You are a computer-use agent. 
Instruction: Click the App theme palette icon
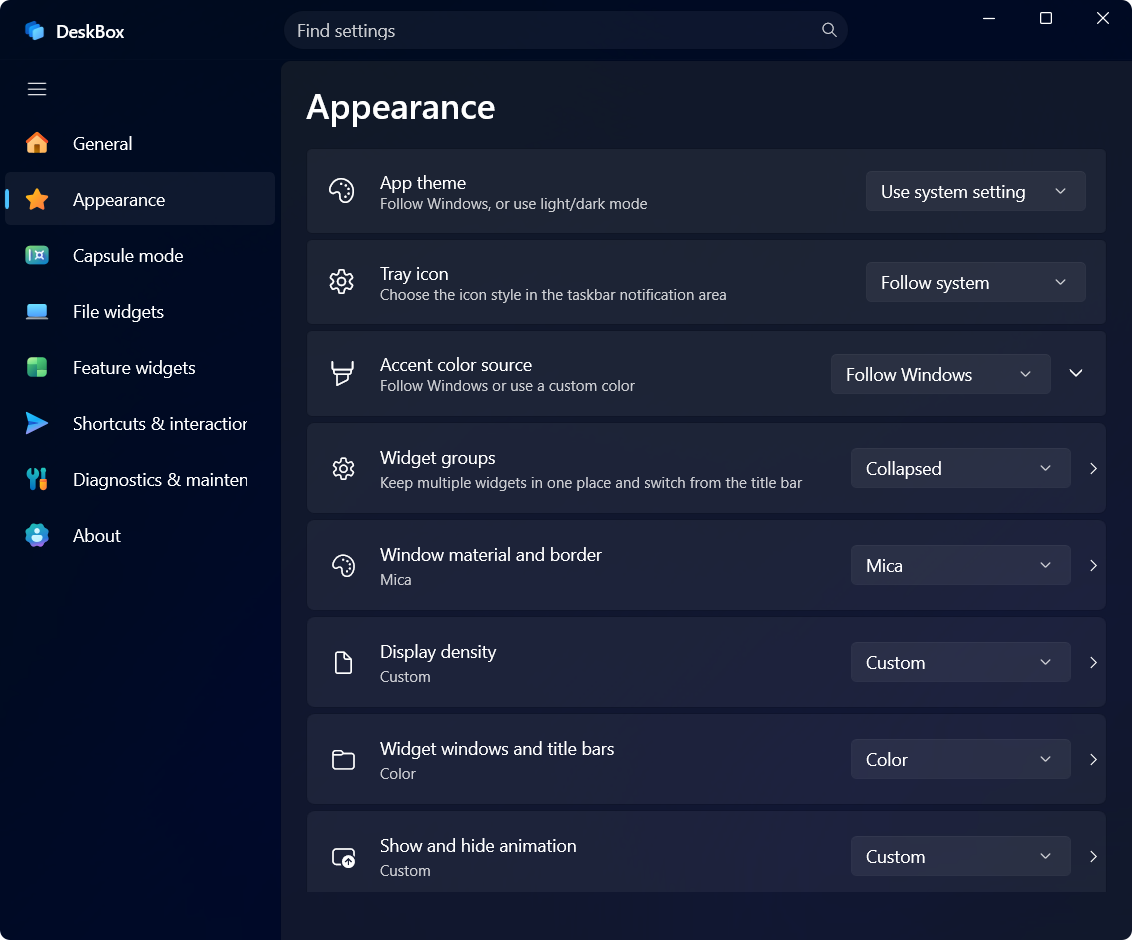pyautogui.click(x=341, y=191)
